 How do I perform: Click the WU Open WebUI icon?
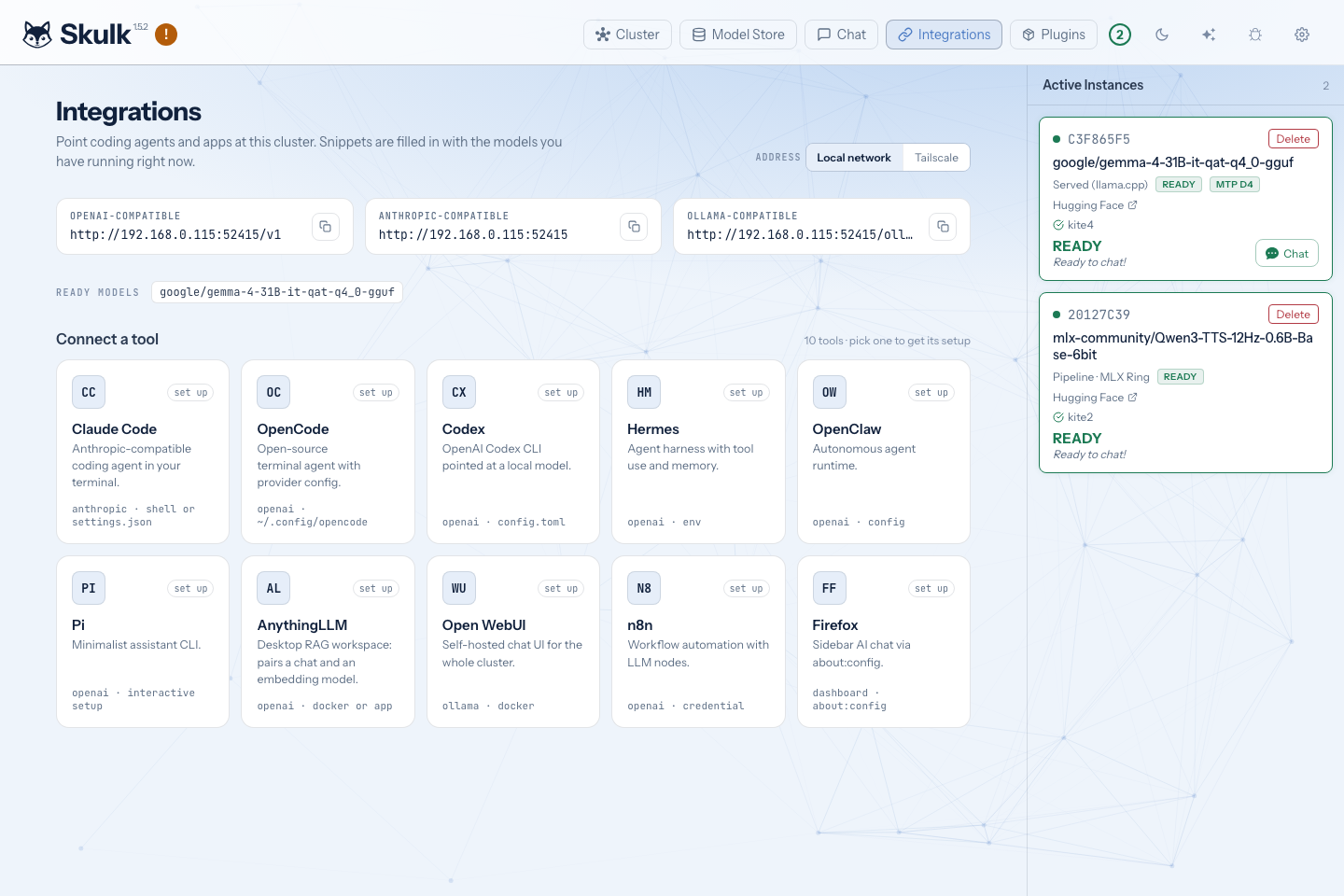(459, 588)
